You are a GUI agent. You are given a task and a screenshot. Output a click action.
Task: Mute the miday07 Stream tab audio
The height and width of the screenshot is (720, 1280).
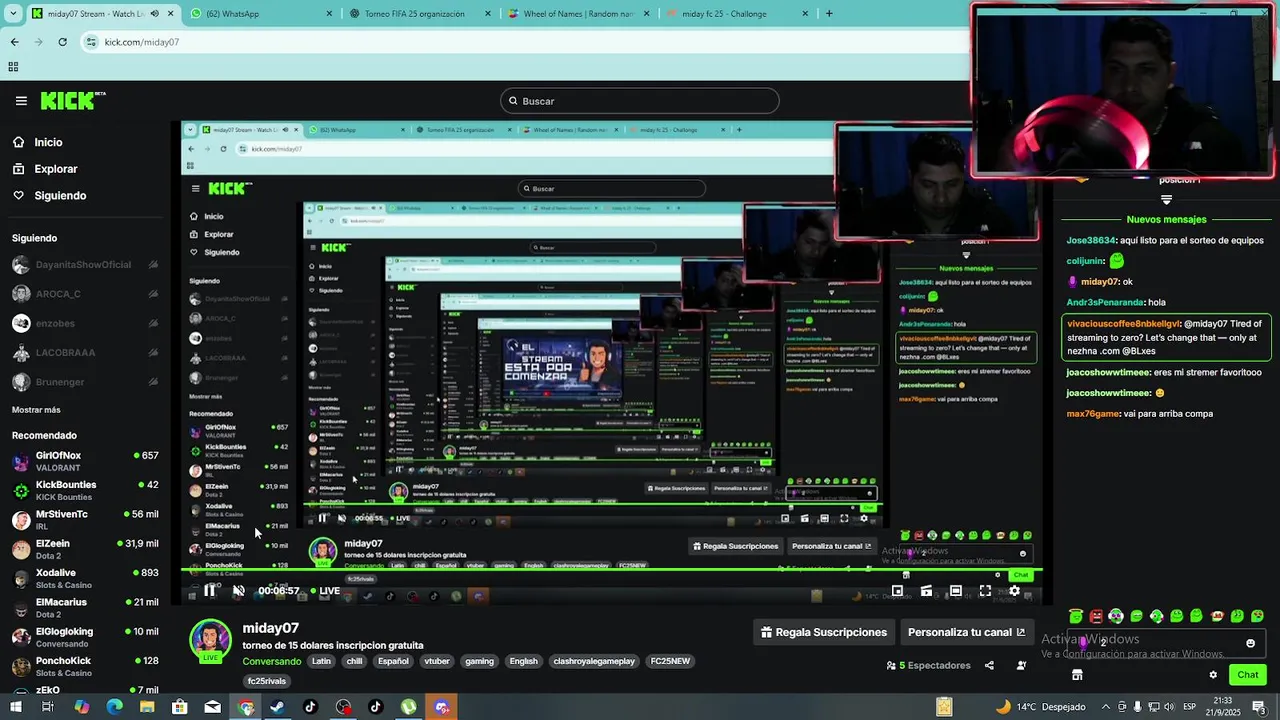pos(154,14)
